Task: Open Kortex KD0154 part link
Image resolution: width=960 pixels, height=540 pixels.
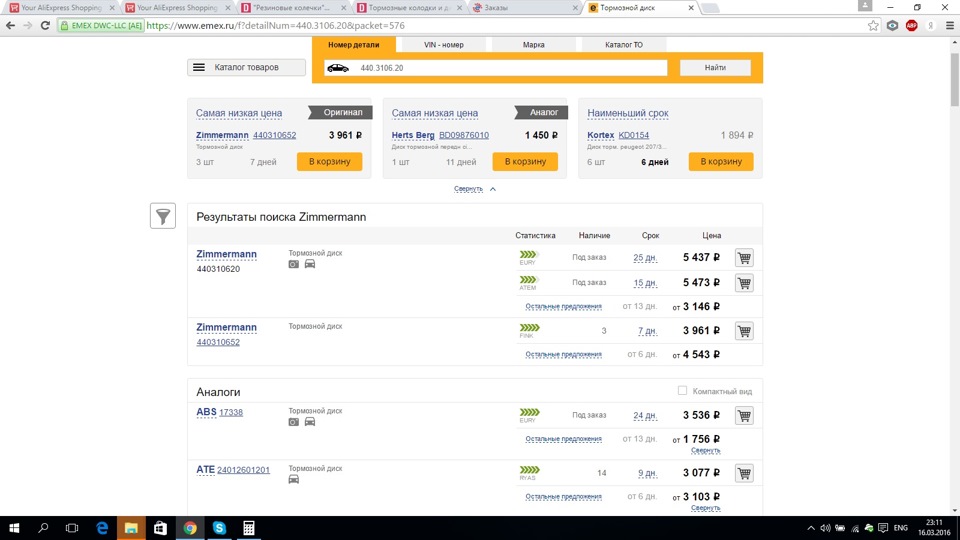Action: [x=634, y=135]
